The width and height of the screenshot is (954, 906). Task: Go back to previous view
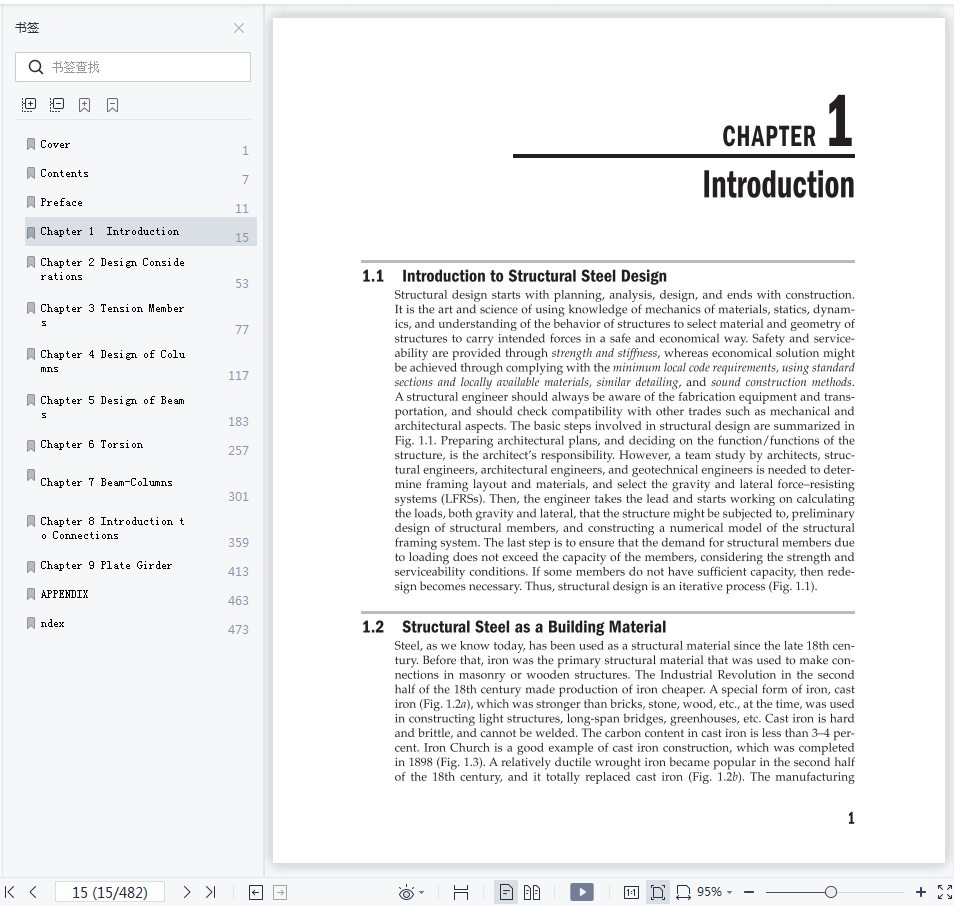tap(256, 893)
